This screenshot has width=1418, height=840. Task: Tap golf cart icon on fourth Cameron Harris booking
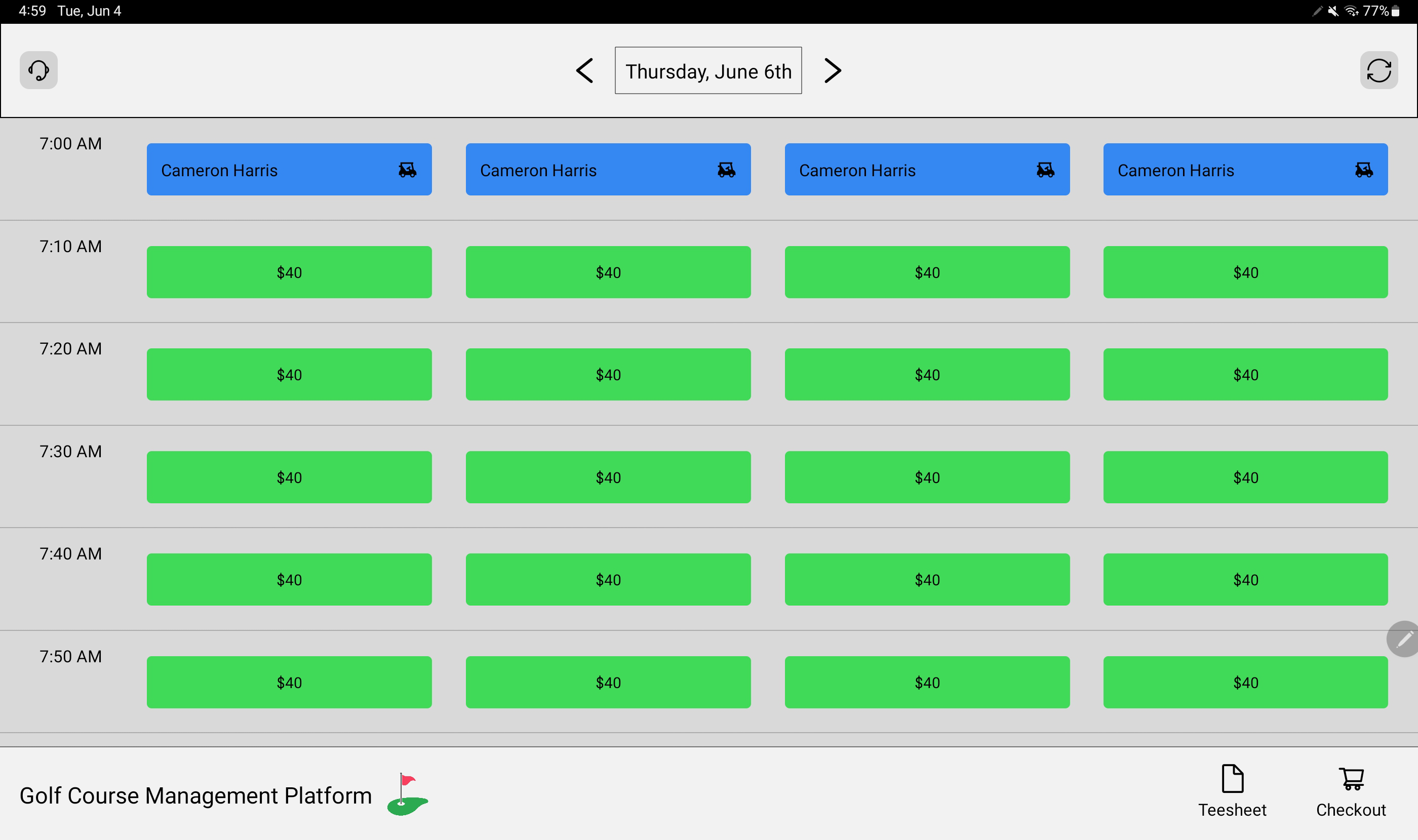coord(1364,170)
